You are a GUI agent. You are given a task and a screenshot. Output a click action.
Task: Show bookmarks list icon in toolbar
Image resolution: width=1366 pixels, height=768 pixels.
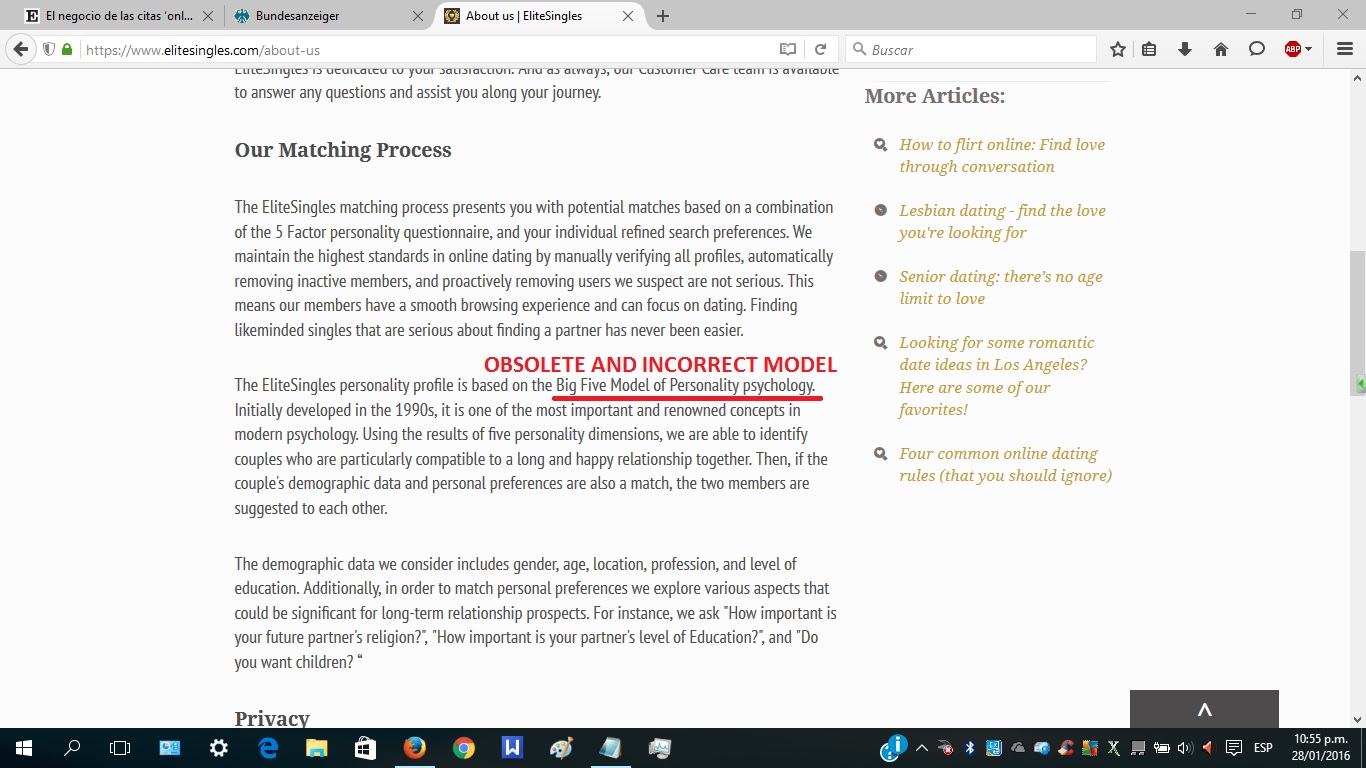[1150, 49]
